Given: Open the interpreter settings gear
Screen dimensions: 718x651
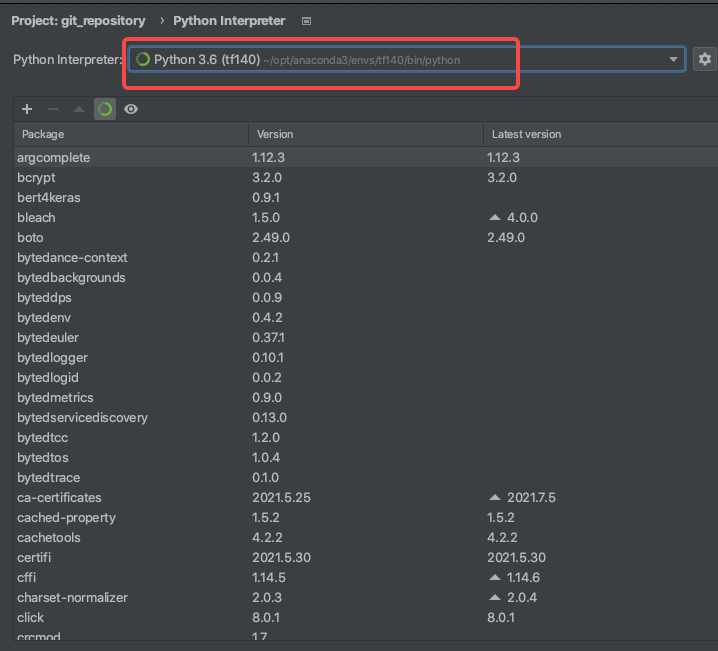Looking at the screenshot, I should [x=704, y=59].
